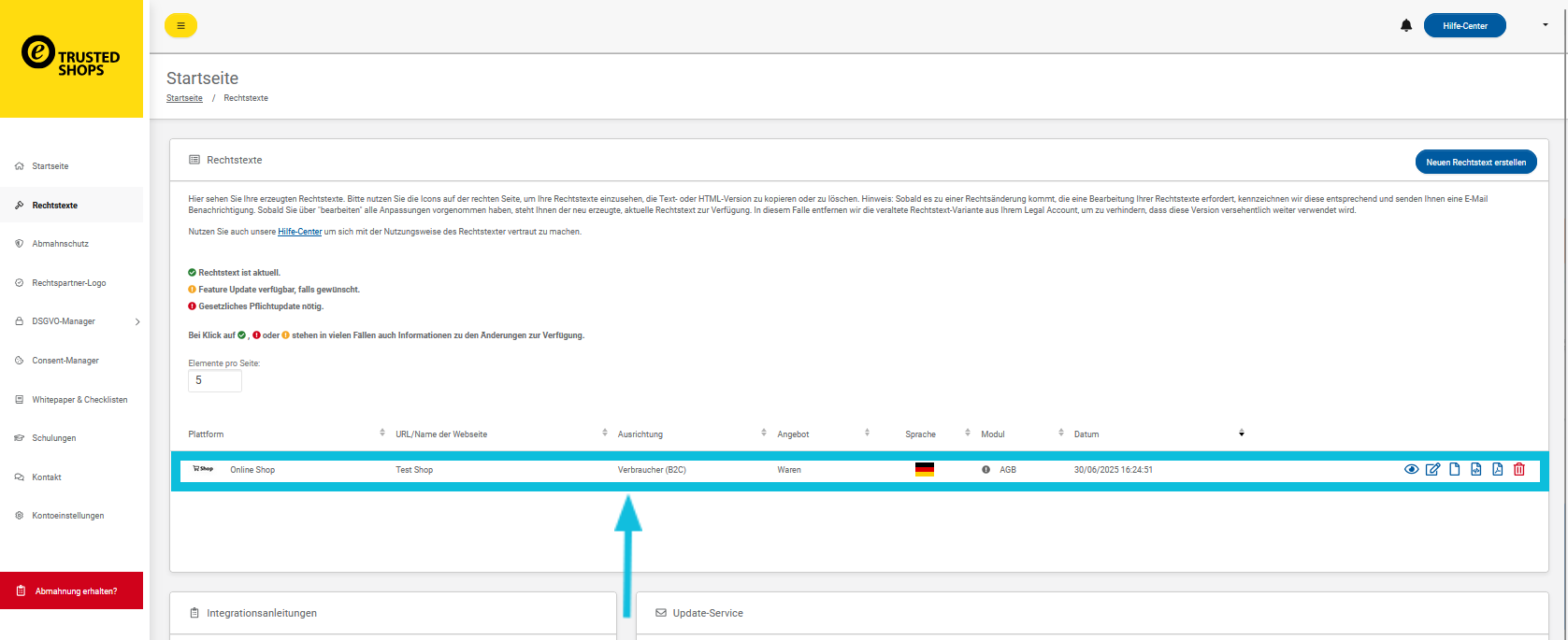1568x640 pixels.
Task: Copy the text version using the blank file icon
Action: (x=1454, y=470)
